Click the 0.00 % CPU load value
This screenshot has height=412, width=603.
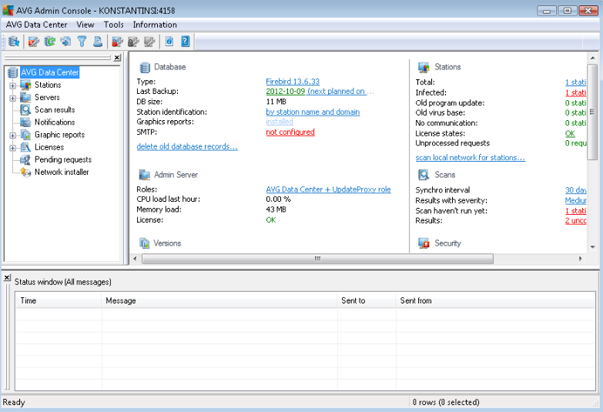278,199
